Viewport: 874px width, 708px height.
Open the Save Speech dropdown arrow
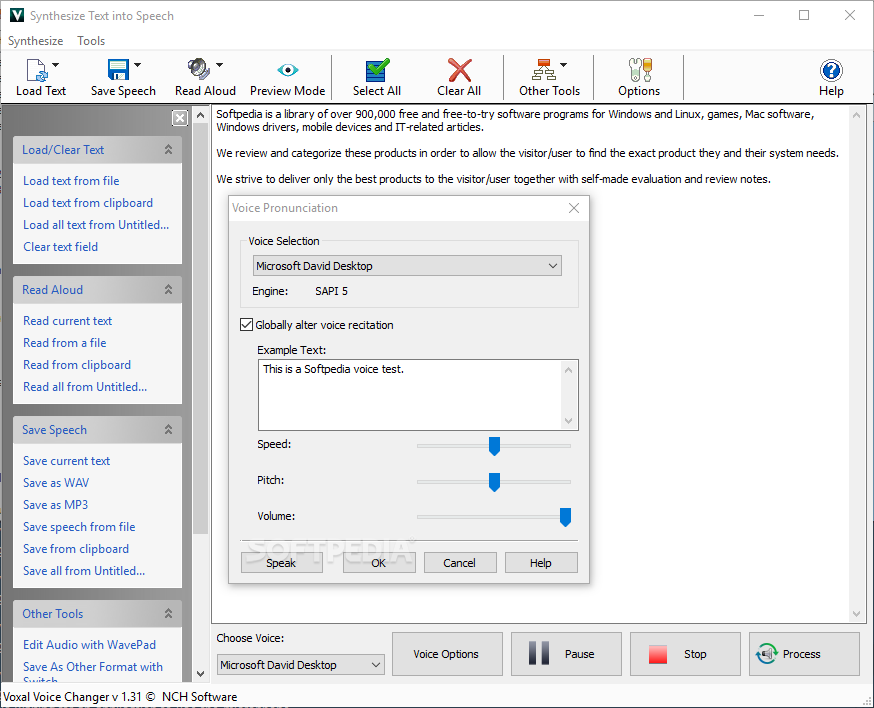(x=137, y=65)
